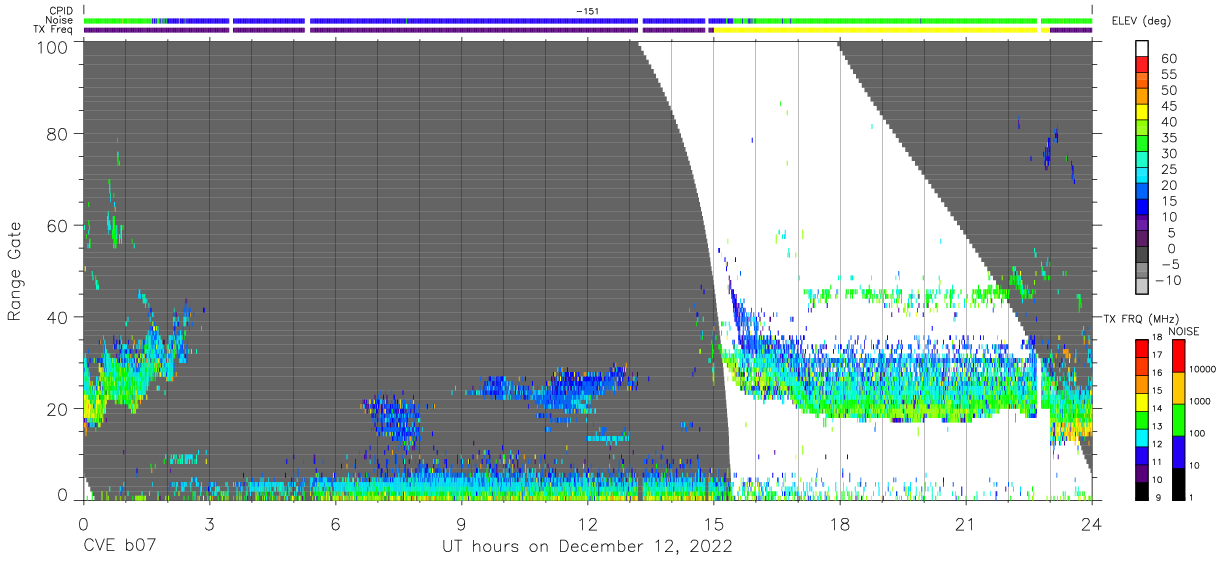Image resolution: width=1228 pixels, height=567 pixels.
Task: Pick the blue 10–100 NOISE swatch
Action: tap(1178, 451)
